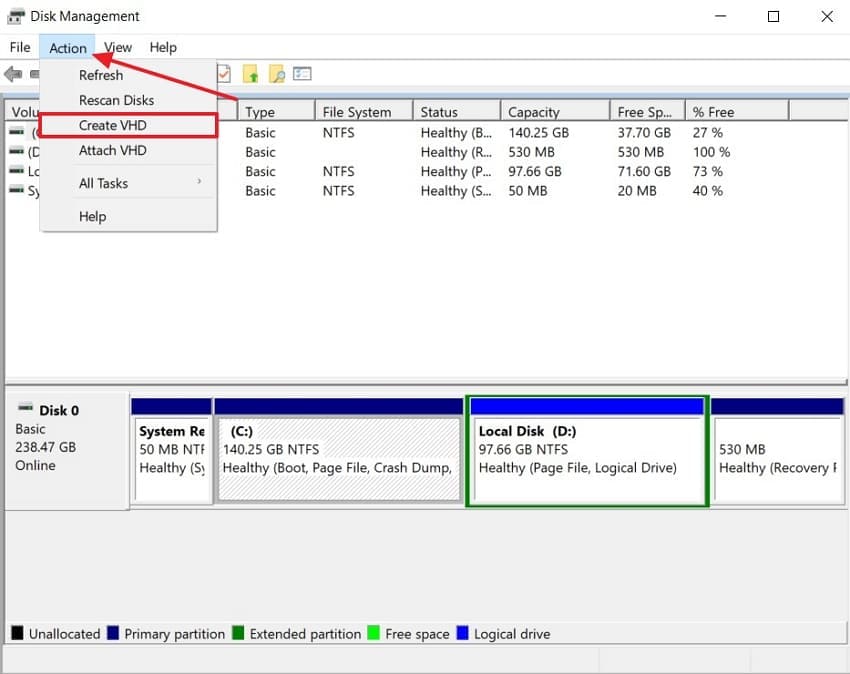Click the Back navigation arrow in the toolbar
Screen dimensions: 850x674
click(x=13, y=73)
